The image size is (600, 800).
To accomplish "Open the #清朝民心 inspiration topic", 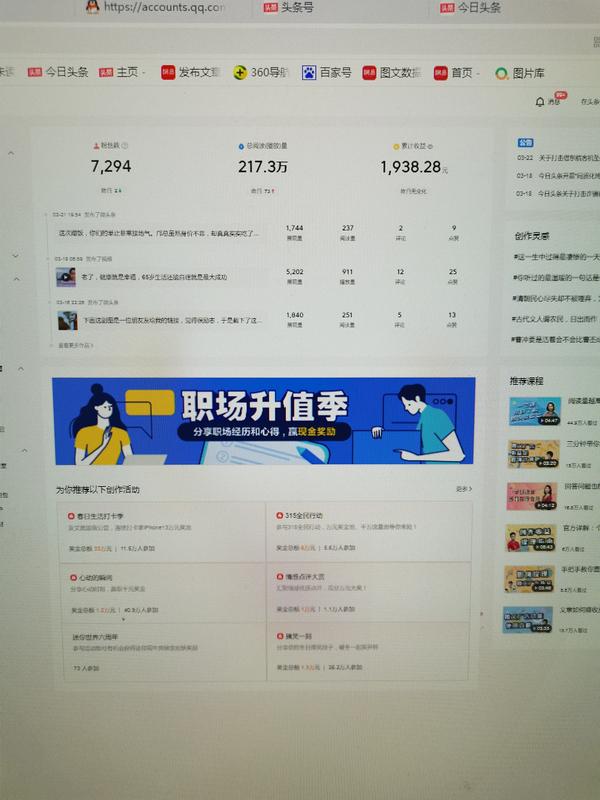I will [x=556, y=298].
